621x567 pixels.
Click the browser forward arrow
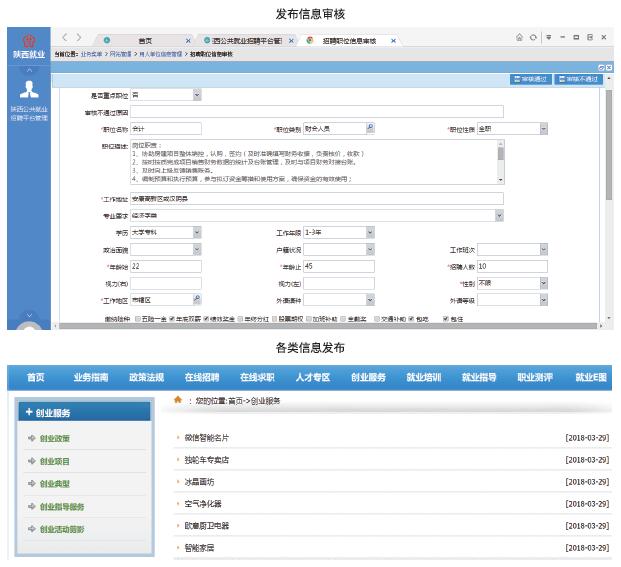(x=80, y=38)
